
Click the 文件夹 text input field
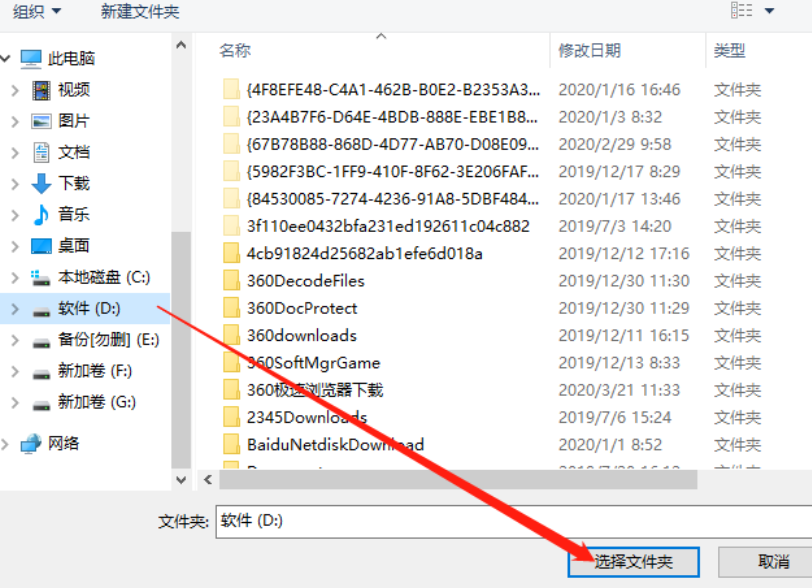point(514,521)
